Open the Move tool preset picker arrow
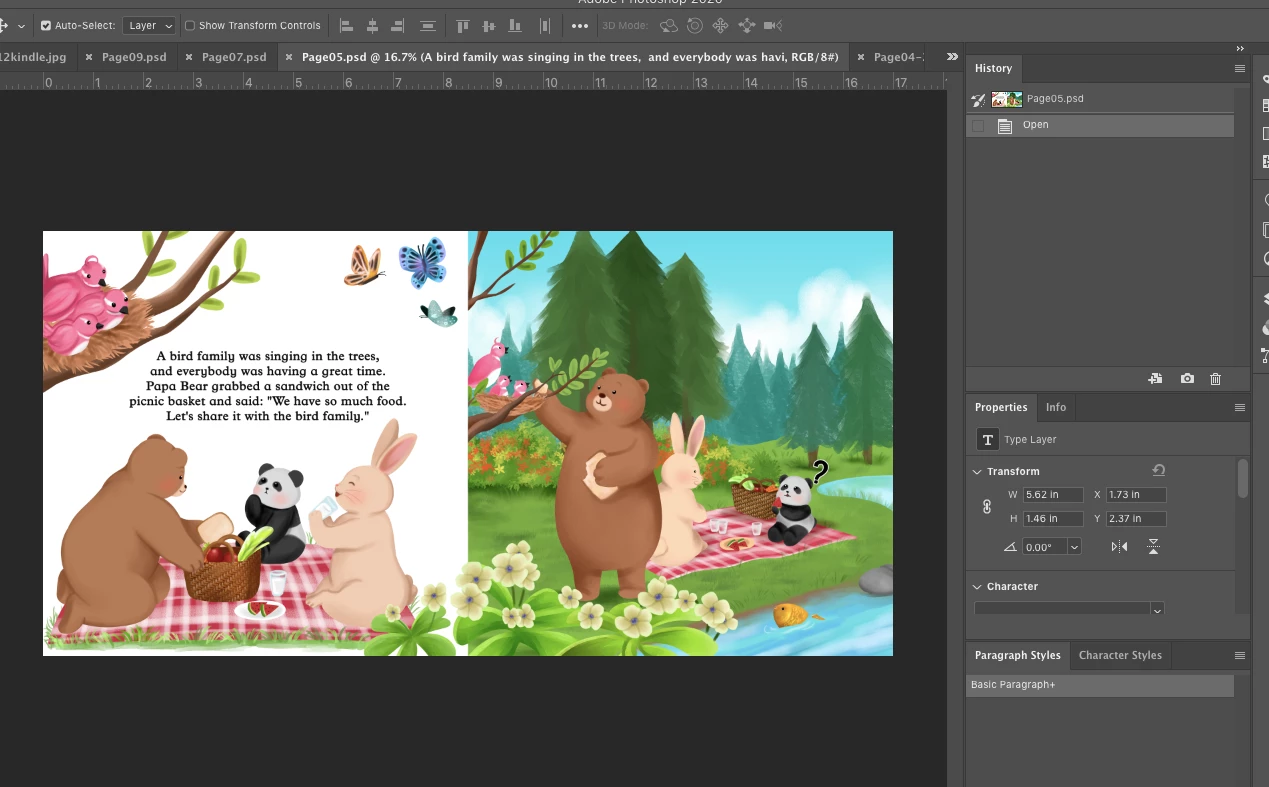This screenshot has width=1269, height=787. (x=21, y=26)
